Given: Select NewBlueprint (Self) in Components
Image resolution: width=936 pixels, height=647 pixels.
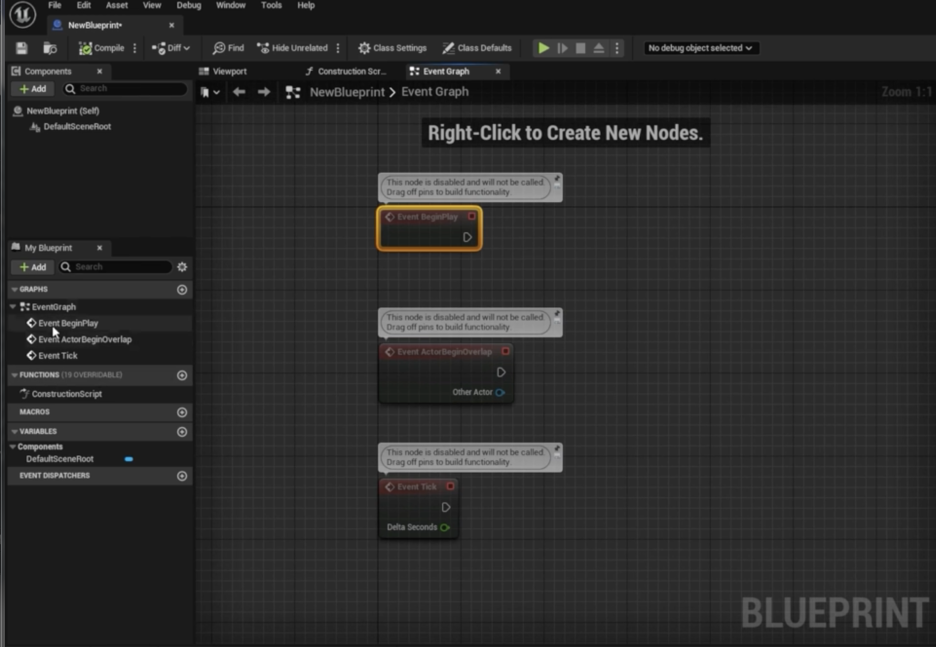Looking at the screenshot, I should [x=63, y=111].
